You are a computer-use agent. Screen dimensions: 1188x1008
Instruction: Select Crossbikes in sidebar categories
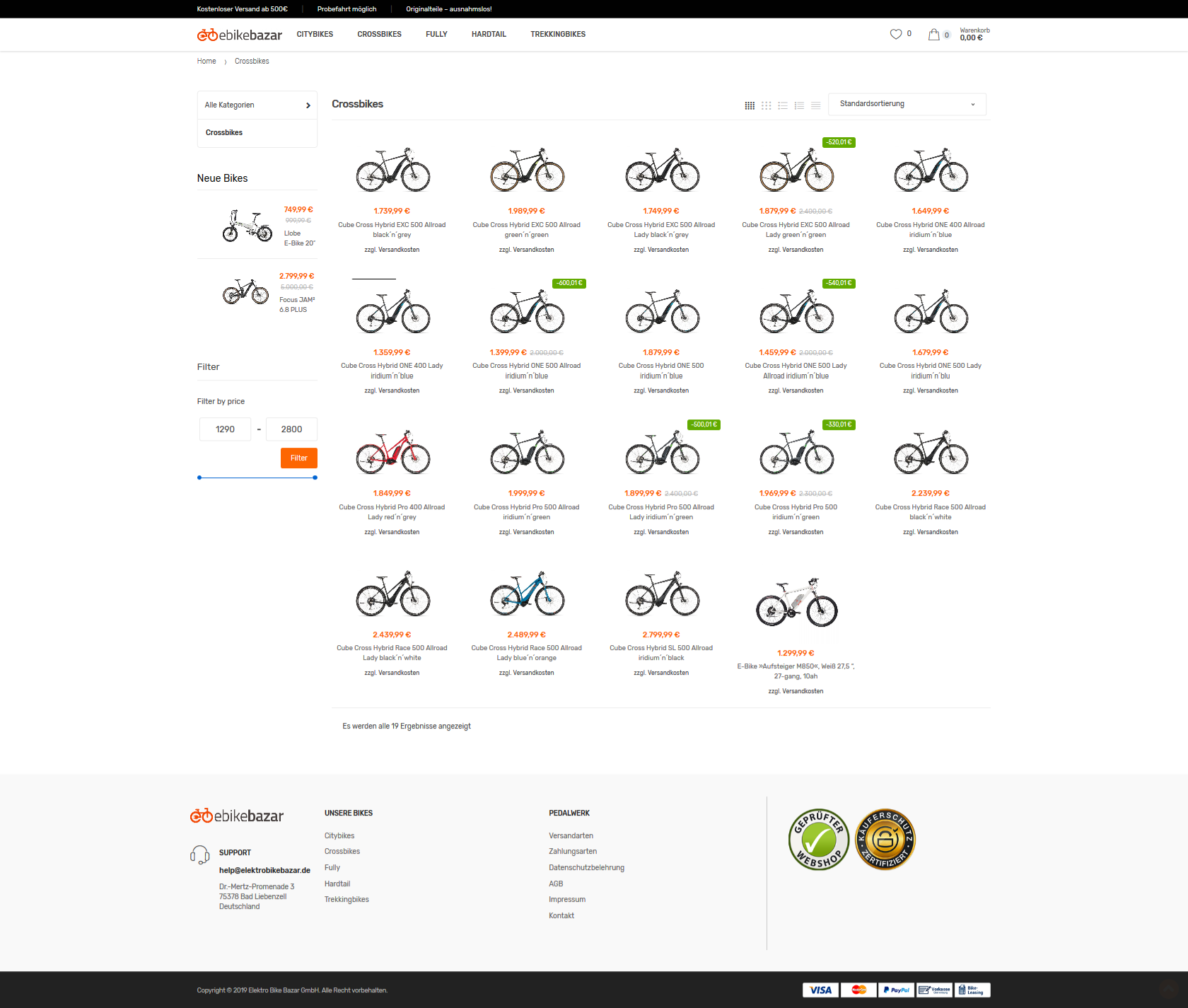[x=224, y=133]
